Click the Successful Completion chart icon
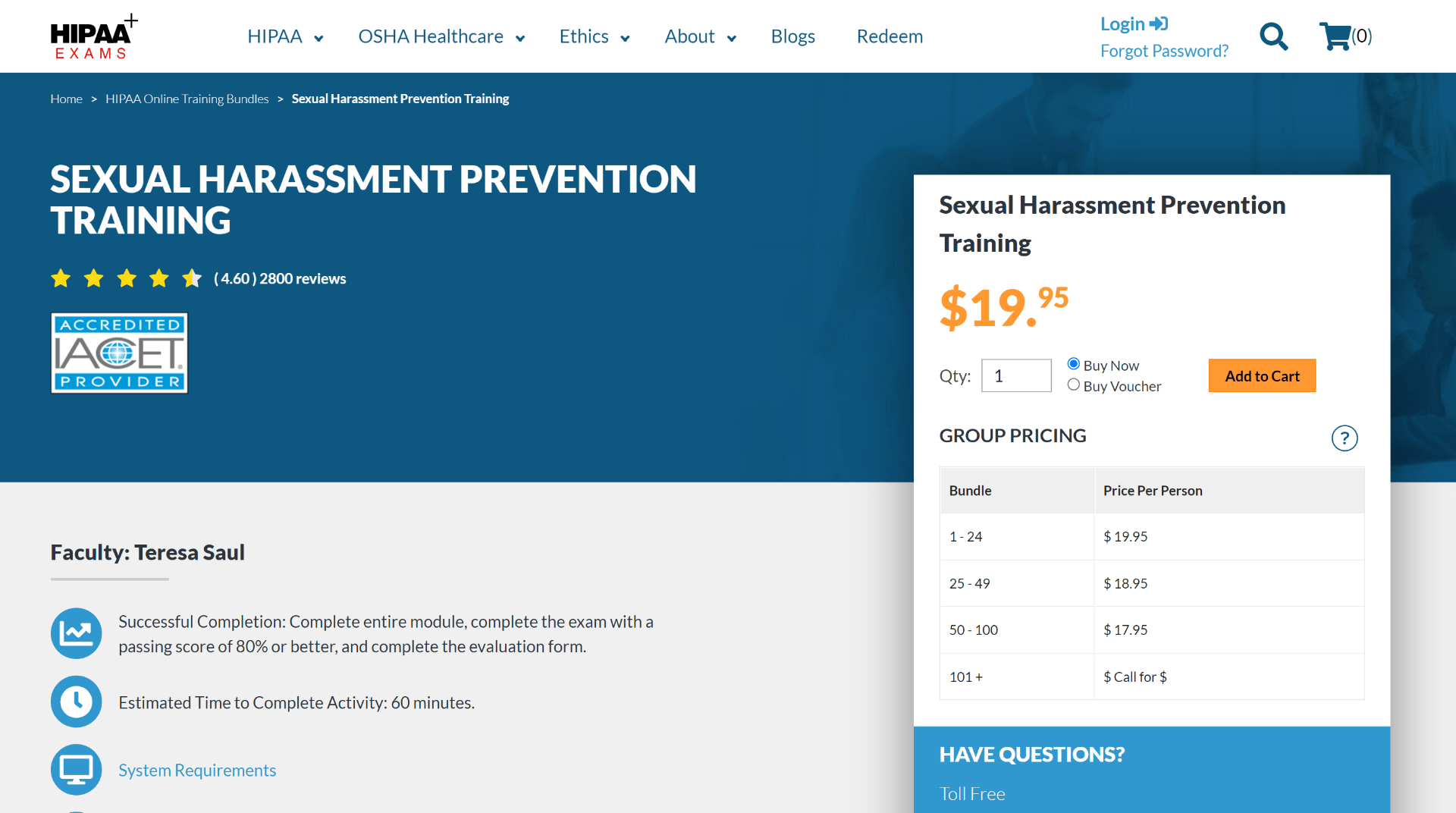The width and height of the screenshot is (1456, 813). point(76,633)
